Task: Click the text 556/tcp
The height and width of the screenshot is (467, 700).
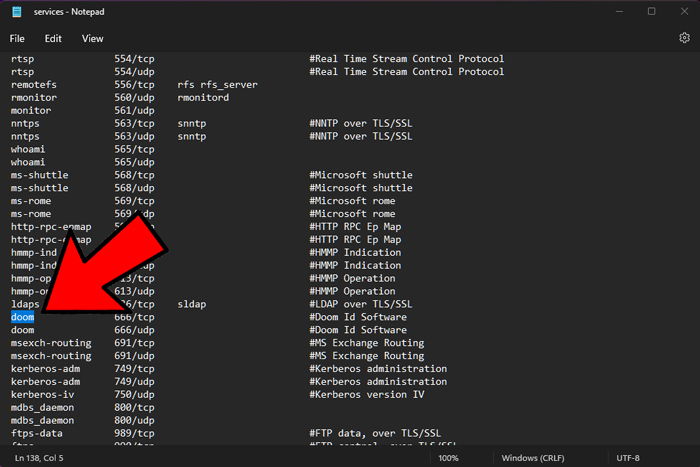Action: pos(134,84)
